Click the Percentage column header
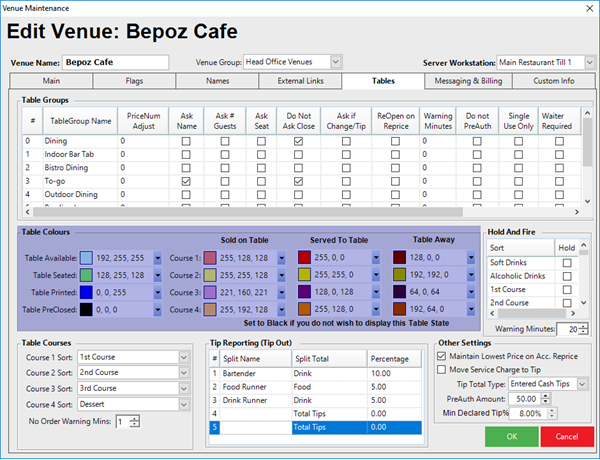This screenshot has height=460, width=600. coord(394,359)
